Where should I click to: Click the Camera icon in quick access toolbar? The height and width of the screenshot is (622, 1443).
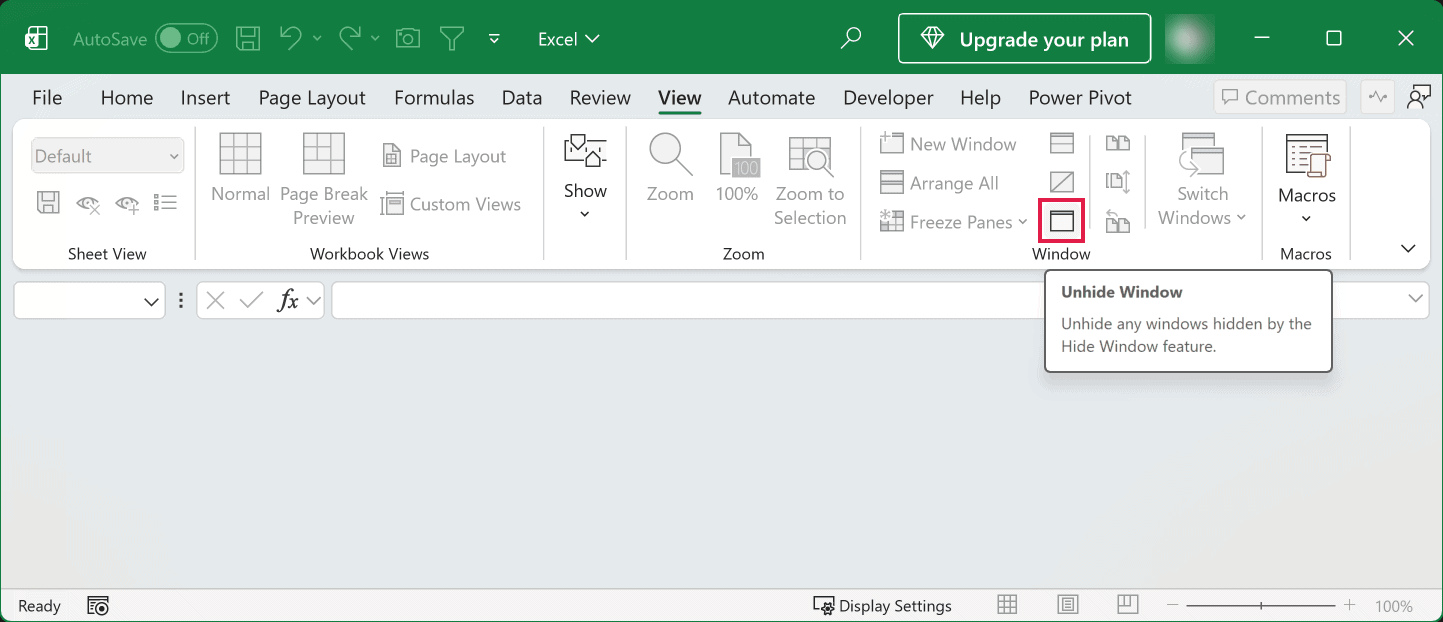pyautogui.click(x=407, y=39)
